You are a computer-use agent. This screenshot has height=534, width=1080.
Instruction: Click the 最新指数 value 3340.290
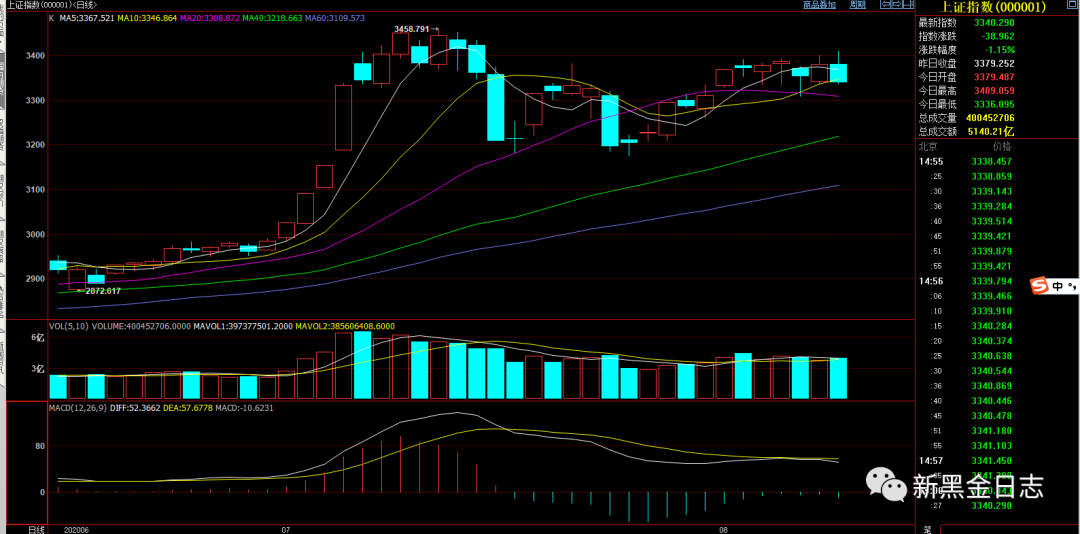pyautogui.click(x=994, y=23)
